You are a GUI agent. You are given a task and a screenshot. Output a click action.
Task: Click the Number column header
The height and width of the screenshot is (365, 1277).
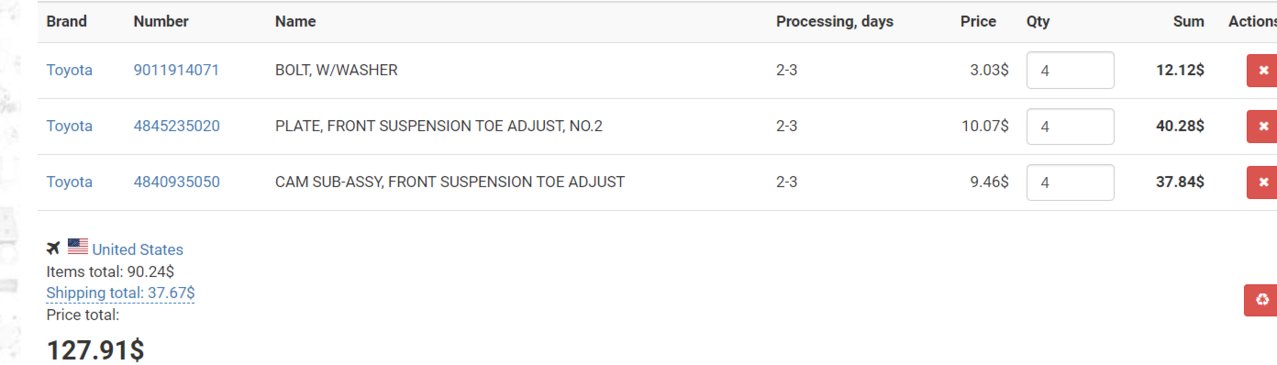pyautogui.click(x=161, y=21)
